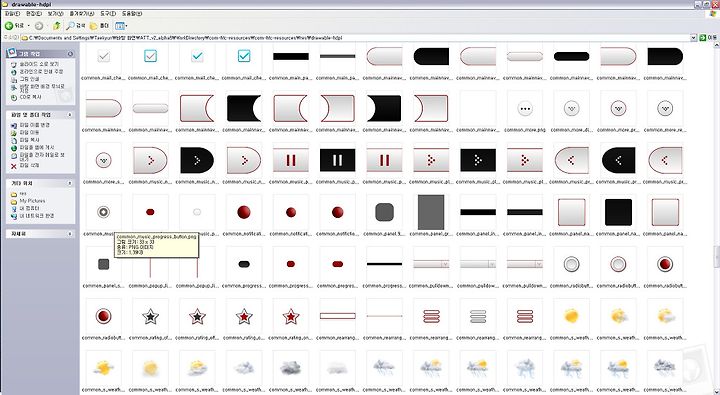Toggle the Folders (폴더) pane button
The width and height of the screenshot is (720, 395).
tap(99, 26)
